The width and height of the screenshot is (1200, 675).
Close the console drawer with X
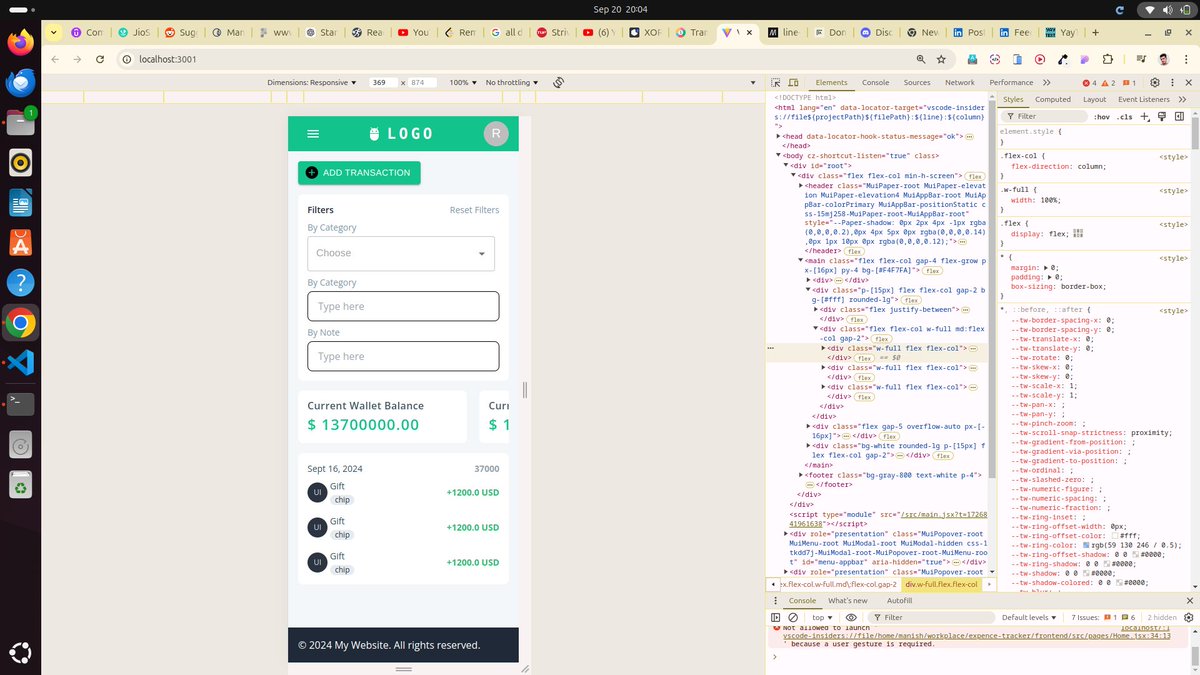click(1190, 601)
